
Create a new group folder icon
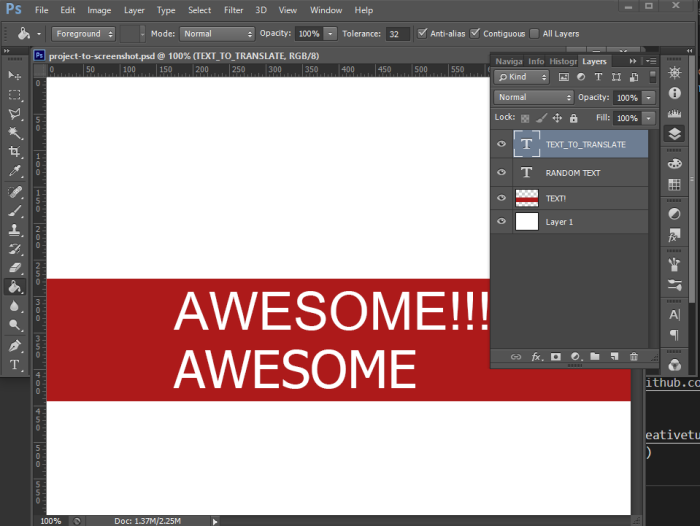tap(595, 356)
